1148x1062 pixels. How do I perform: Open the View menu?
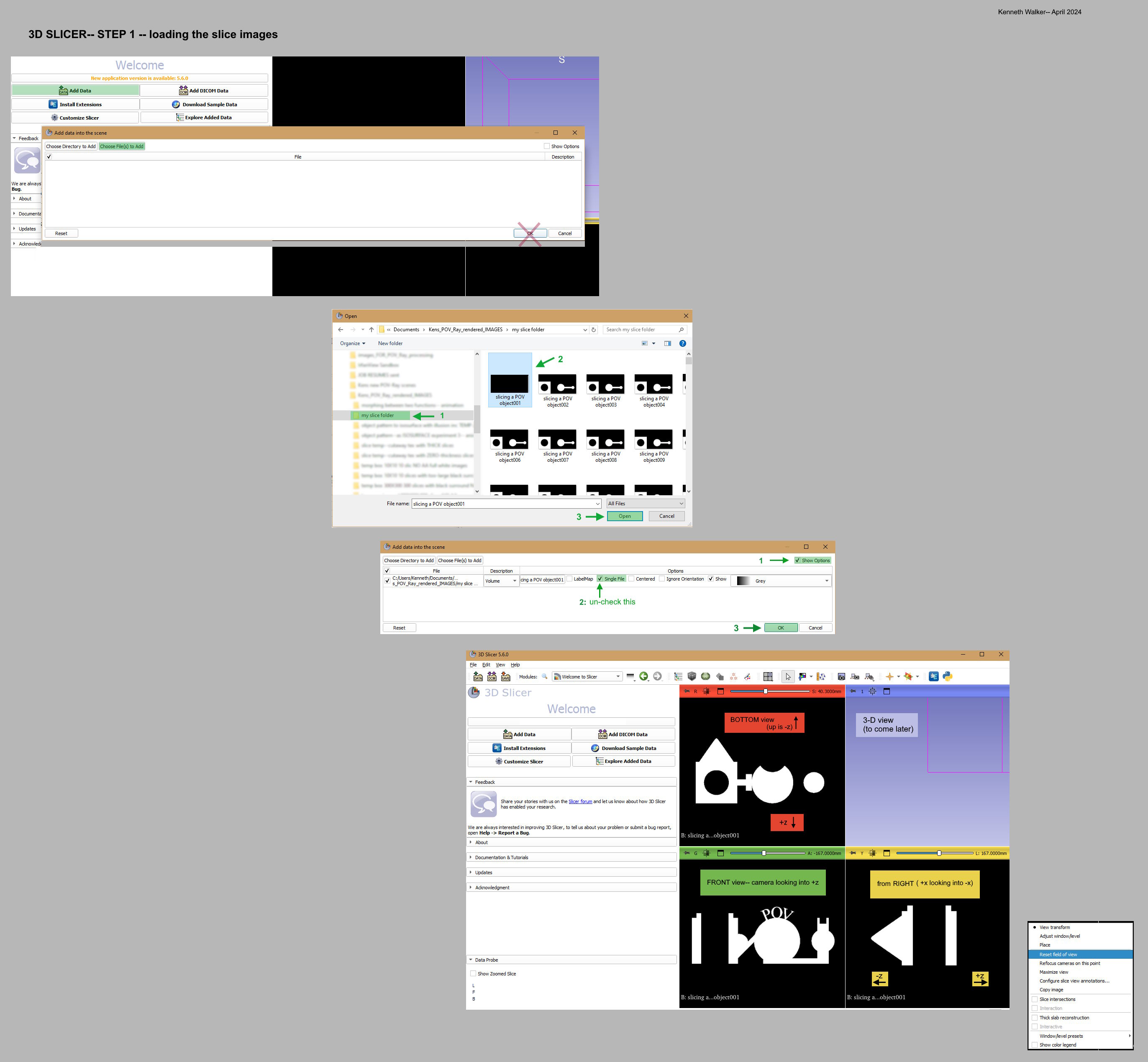(500, 665)
